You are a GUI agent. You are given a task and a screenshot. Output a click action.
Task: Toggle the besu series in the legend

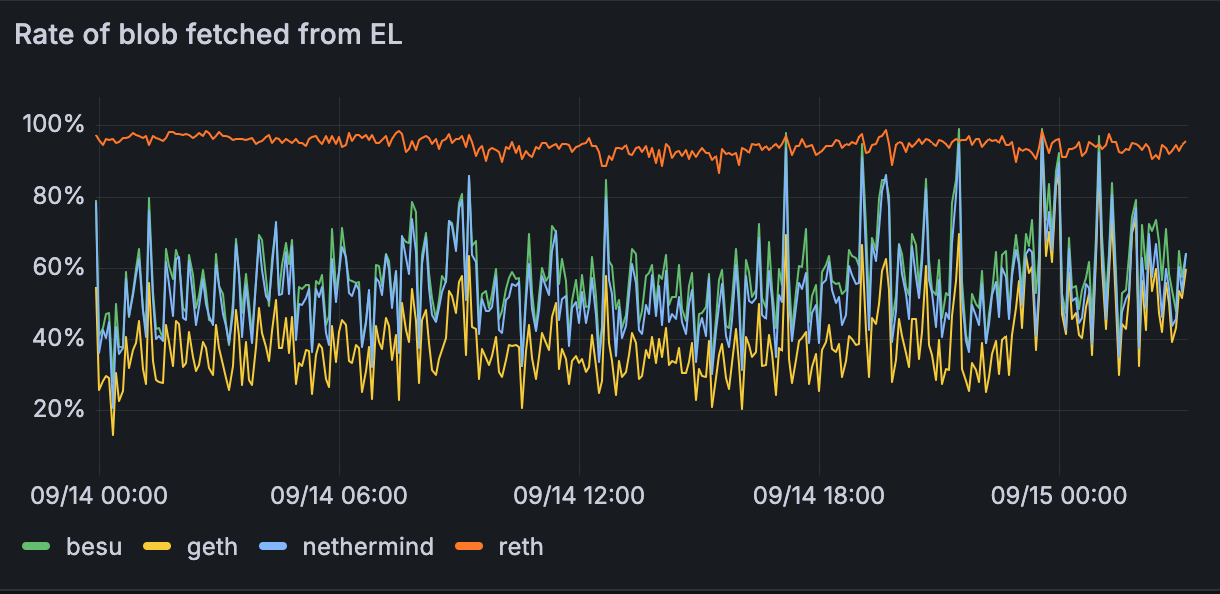point(93,547)
